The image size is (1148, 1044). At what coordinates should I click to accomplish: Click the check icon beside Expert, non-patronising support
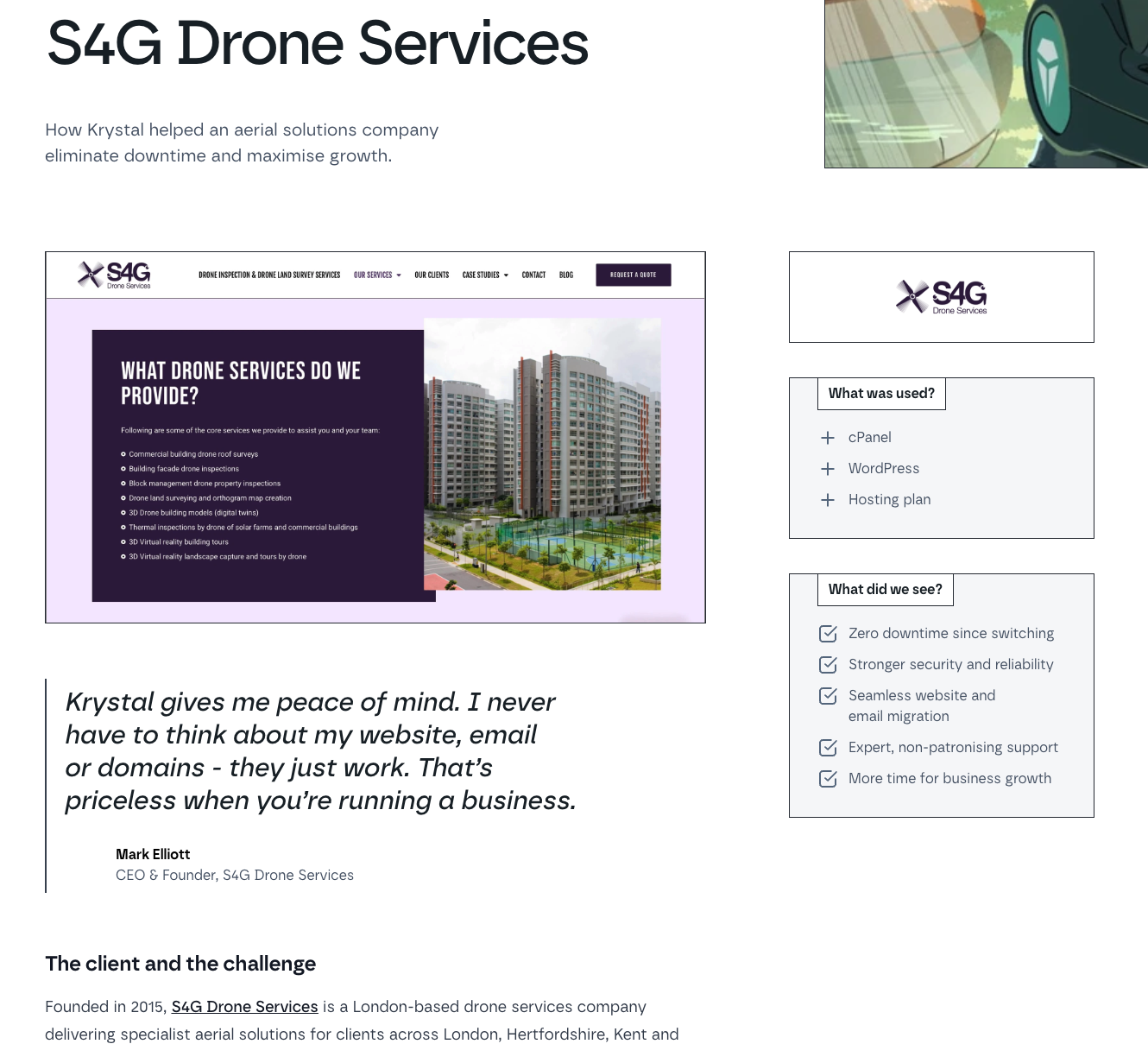pos(828,748)
